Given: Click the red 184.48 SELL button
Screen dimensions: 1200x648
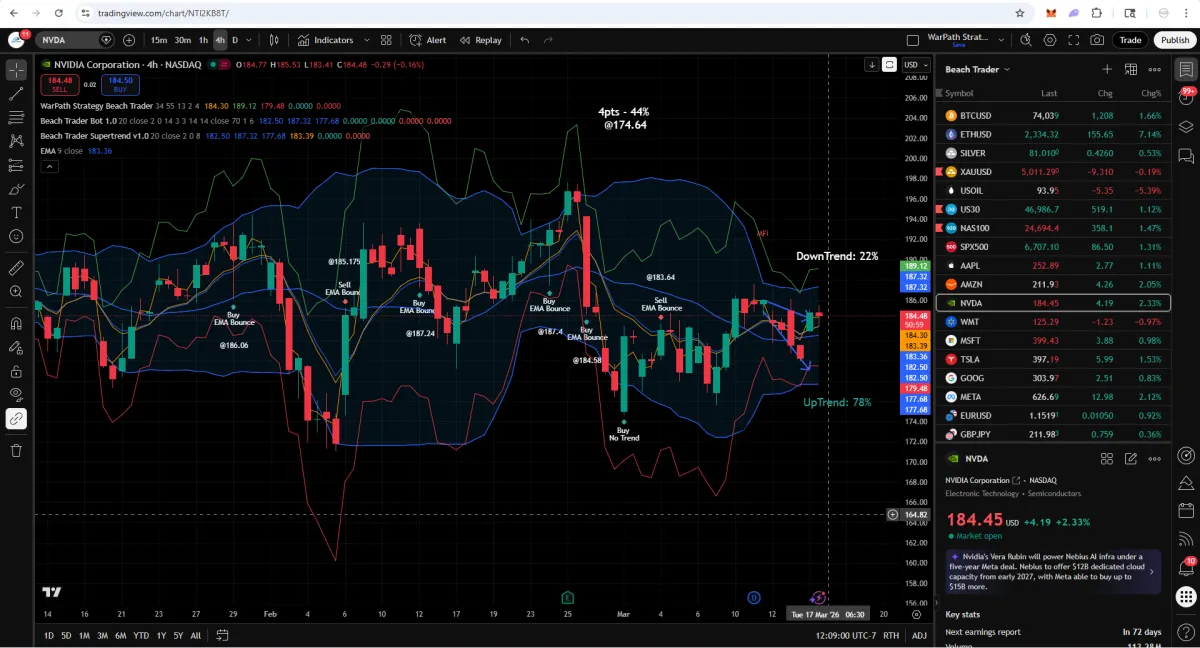Looking at the screenshot, I should pyautogui.click(x=60, y=84).
